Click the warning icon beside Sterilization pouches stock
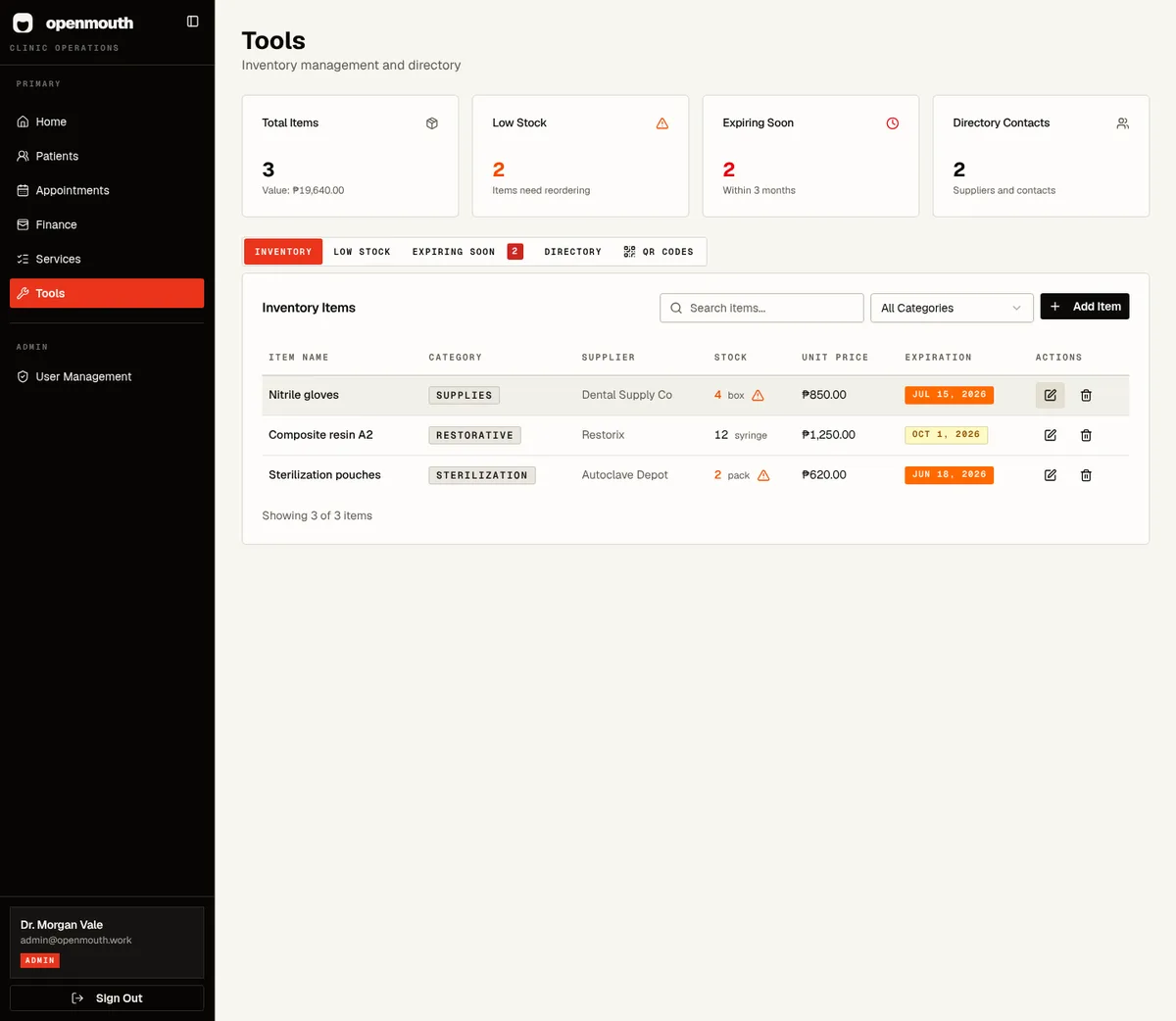This screenshot has height=1021, width=1176. pyautogui.click(x=763, y=475)
